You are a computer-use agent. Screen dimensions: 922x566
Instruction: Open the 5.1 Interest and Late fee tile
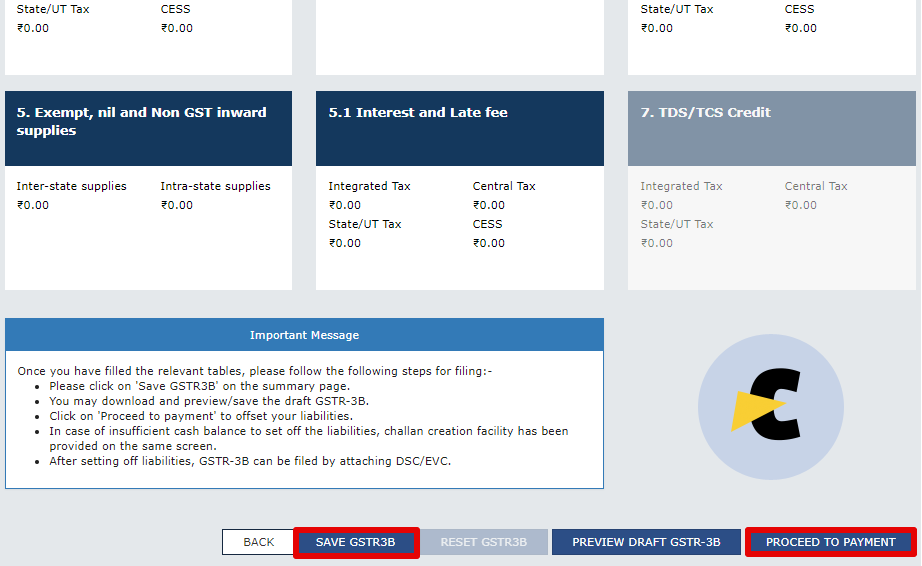click(x=460, y=128)
